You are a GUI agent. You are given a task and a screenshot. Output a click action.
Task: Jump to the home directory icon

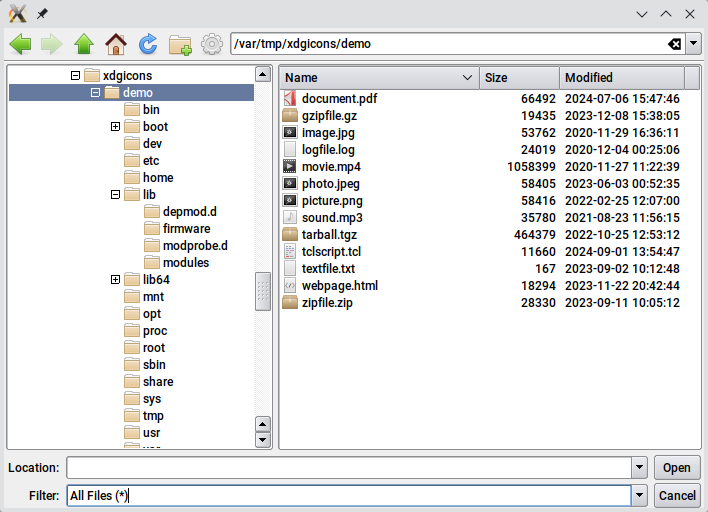click(116, 44)
